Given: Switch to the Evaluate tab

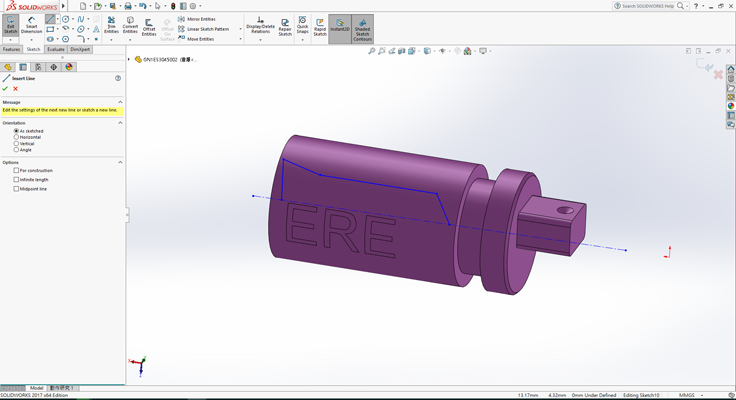Looking at the screenshot, I should [x=56, y=49].
